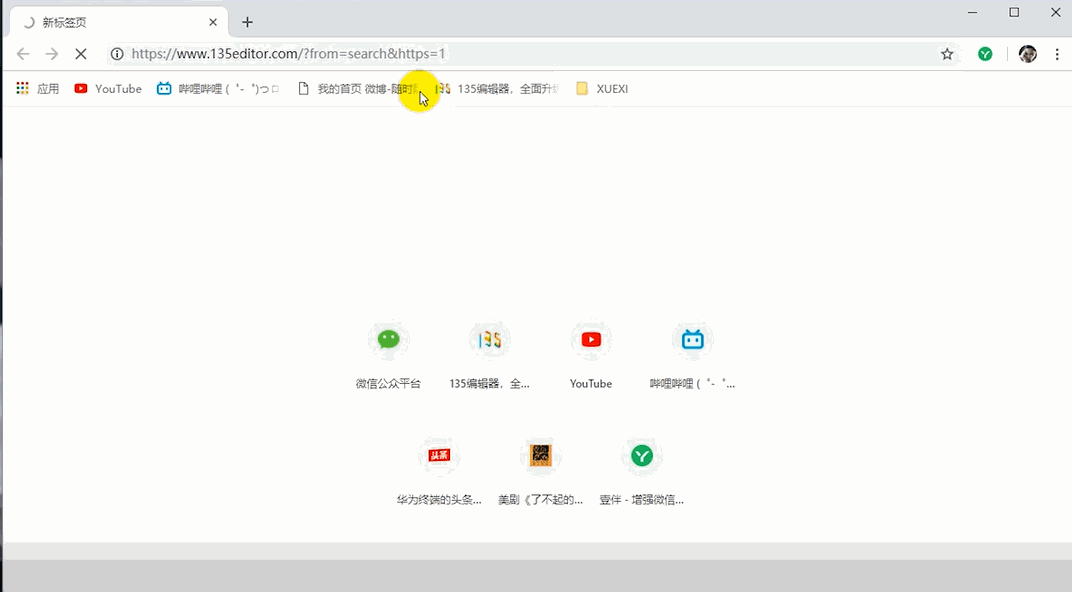Viewport: 1072px width, 592px height.
Task: Open 壹伴 - 增强微信 shortcut tile
Action: coord(641,472)
